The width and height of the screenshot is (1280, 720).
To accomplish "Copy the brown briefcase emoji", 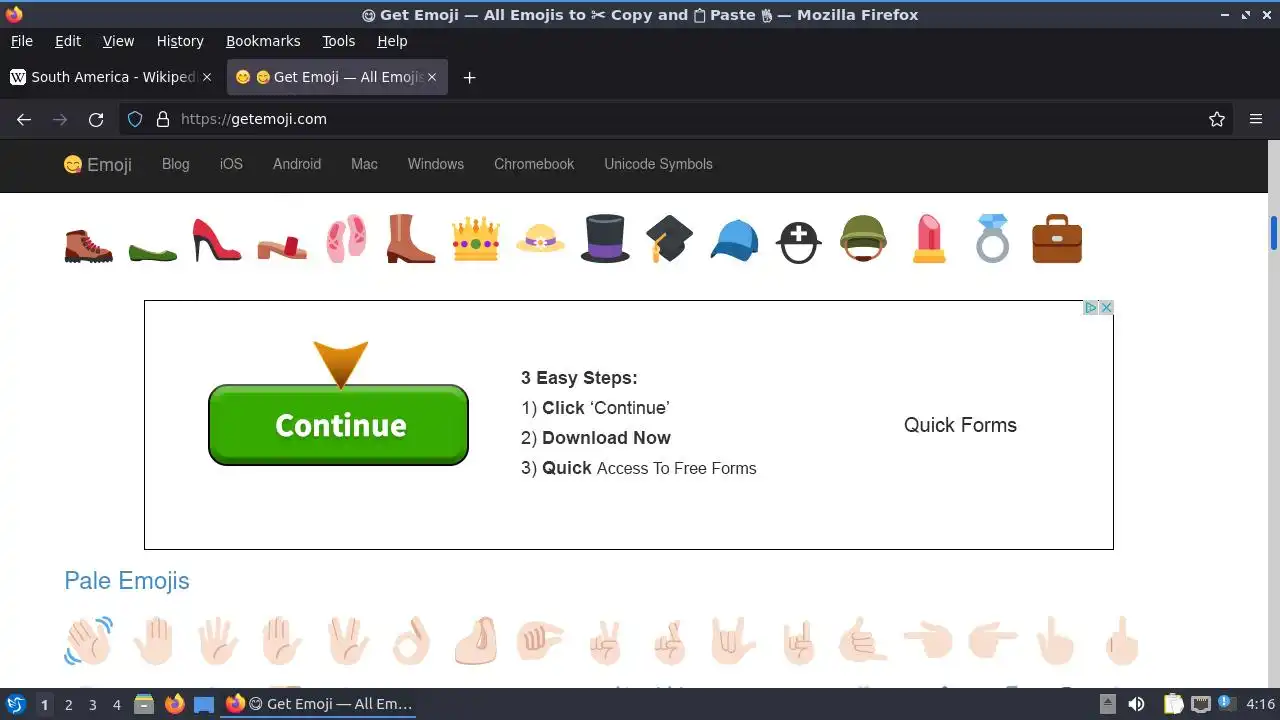I will coord(1057,241).
